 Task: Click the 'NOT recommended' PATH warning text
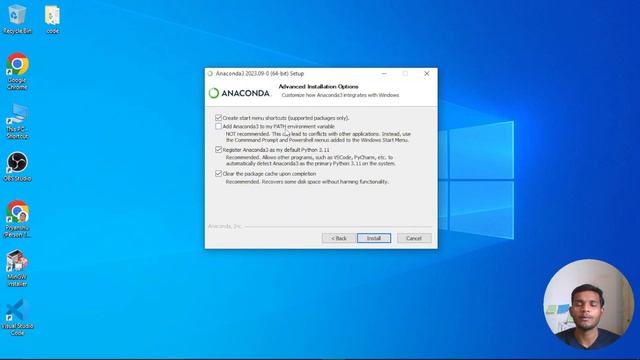click(x=318, y=137)
